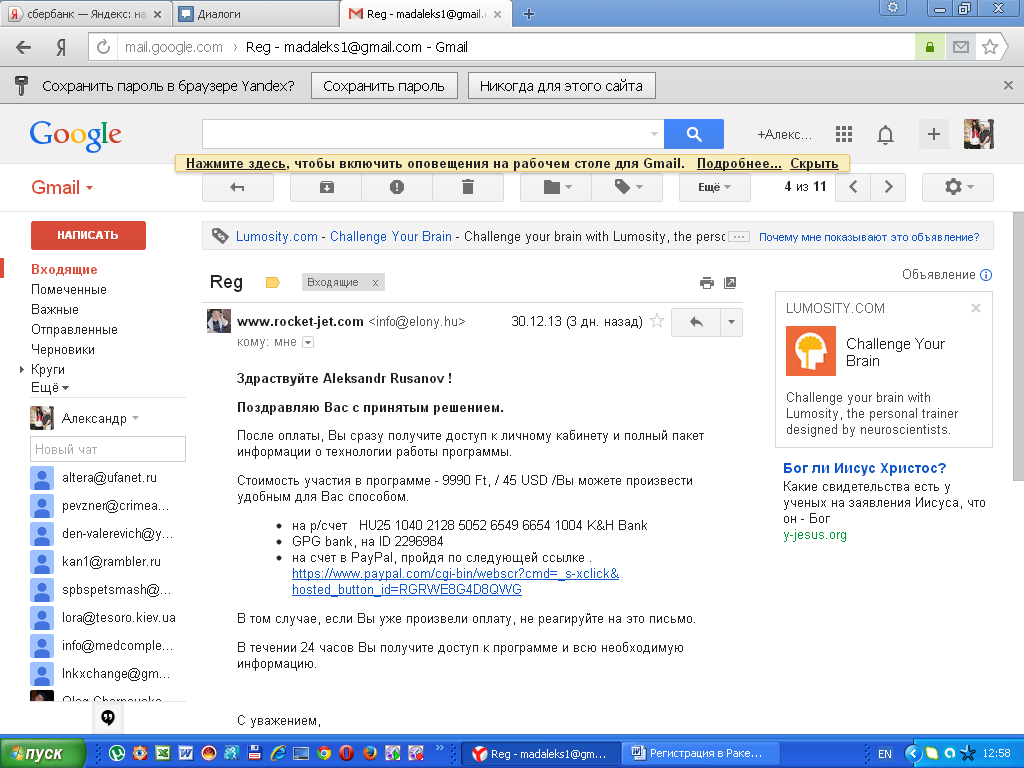Click the Gmail search input field

point(426,134)
